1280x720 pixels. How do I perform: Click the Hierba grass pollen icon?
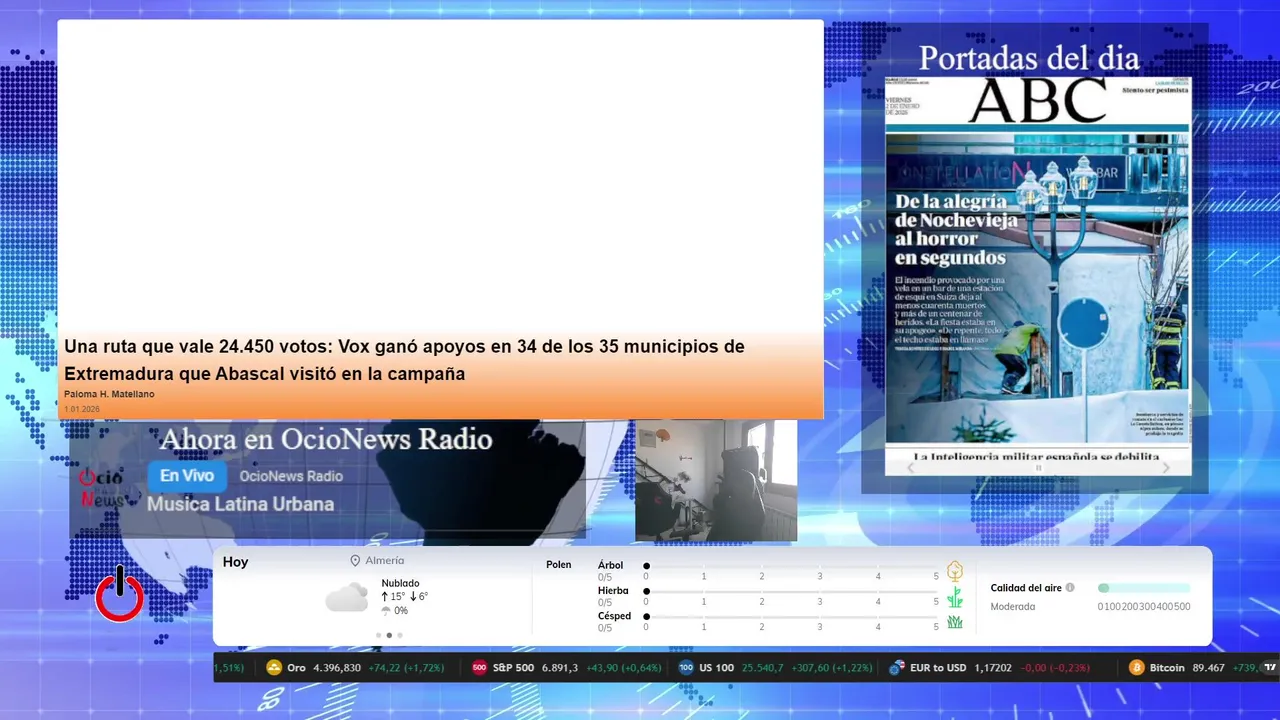tap(955, 597)
